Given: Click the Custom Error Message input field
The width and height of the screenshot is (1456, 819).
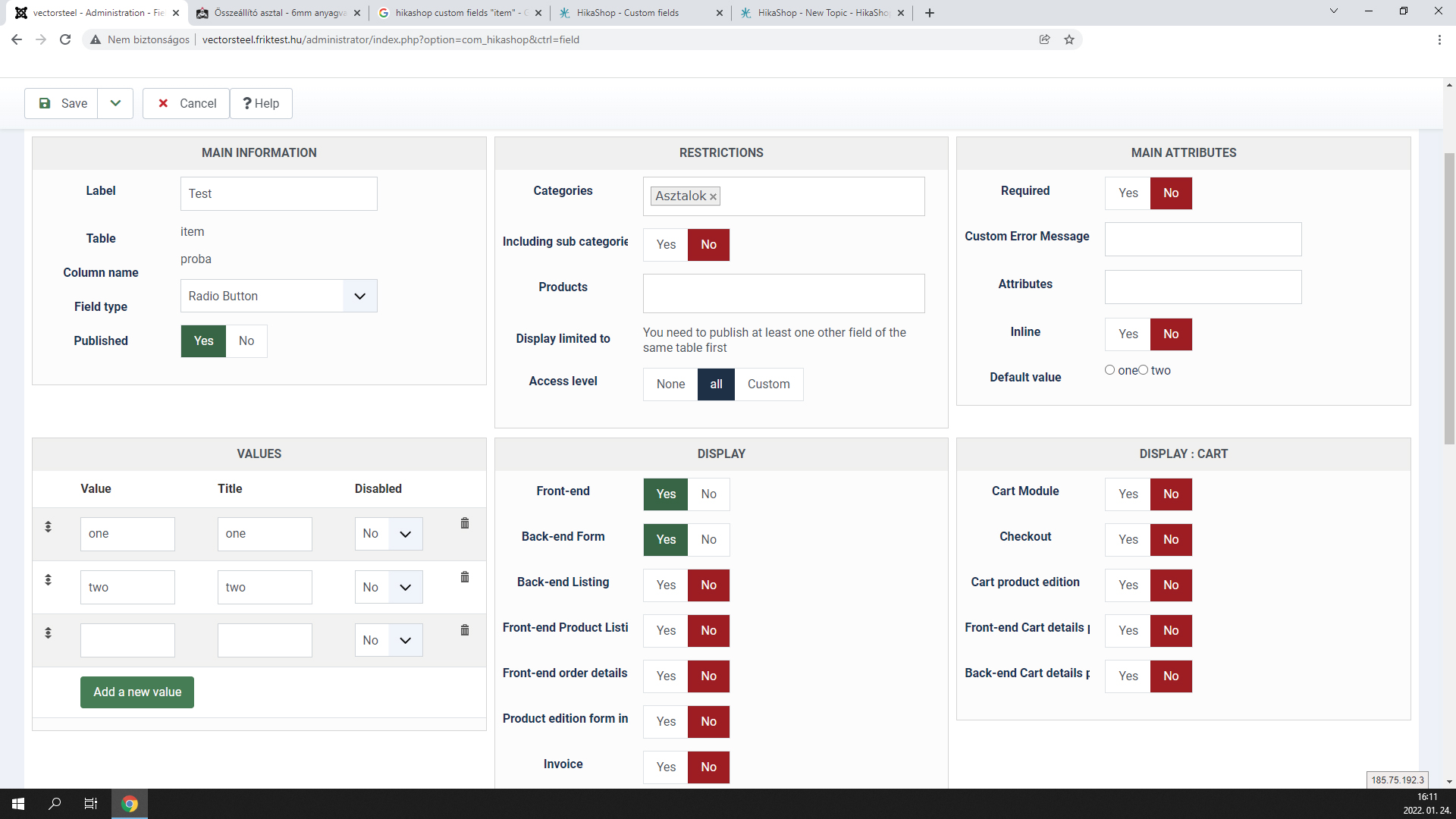Looking at the screenshot, I should click(1203, 240).
